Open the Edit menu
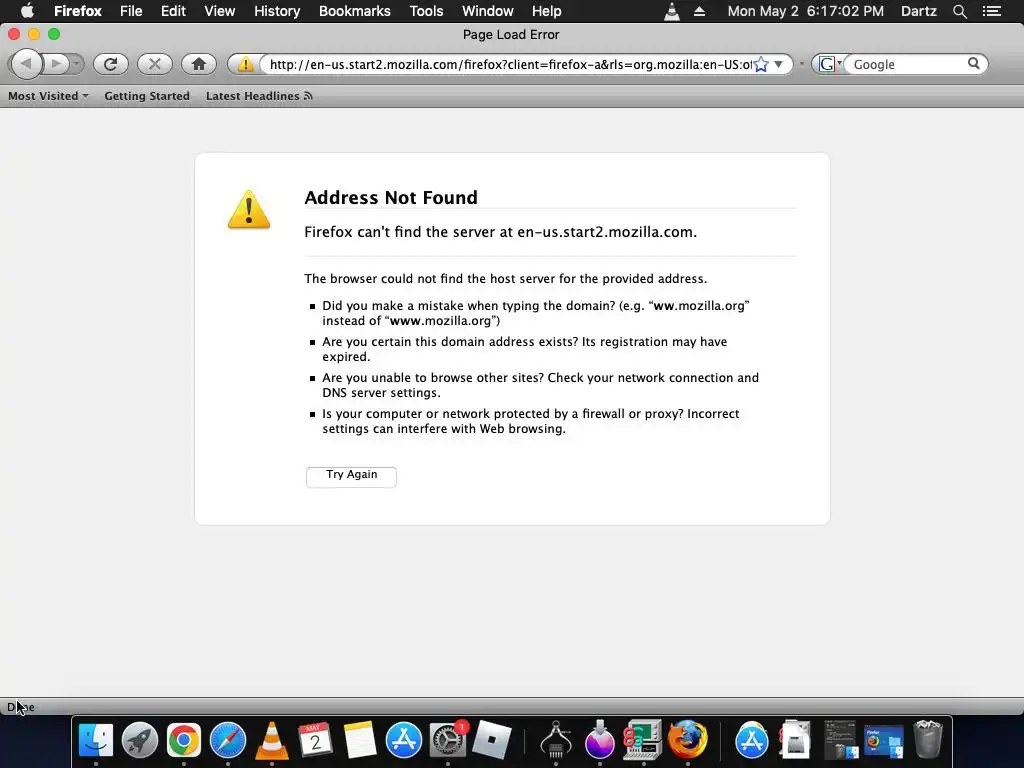This screenshot has height=768, width=1024. (x=173, y=11)
